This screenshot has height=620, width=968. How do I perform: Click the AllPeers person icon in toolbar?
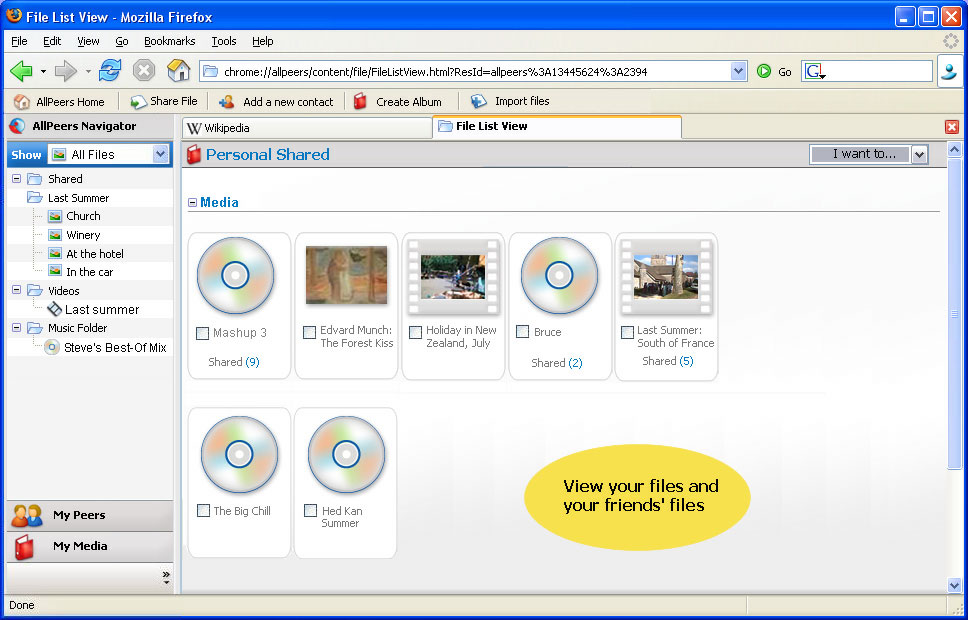coord(949,71)
